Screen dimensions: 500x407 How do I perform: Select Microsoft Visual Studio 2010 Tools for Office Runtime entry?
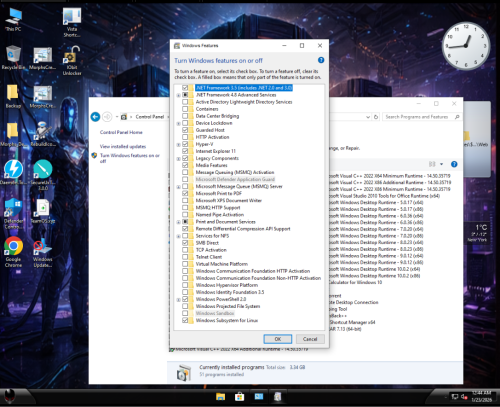pyautogui.click(x=385, y=196)
